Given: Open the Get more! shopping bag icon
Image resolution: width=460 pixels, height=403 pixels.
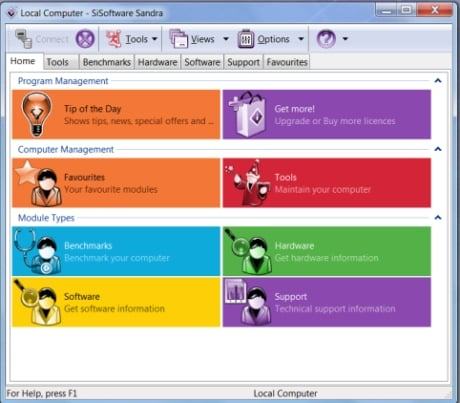Looking at the screenshot, I should click(248, 114).
